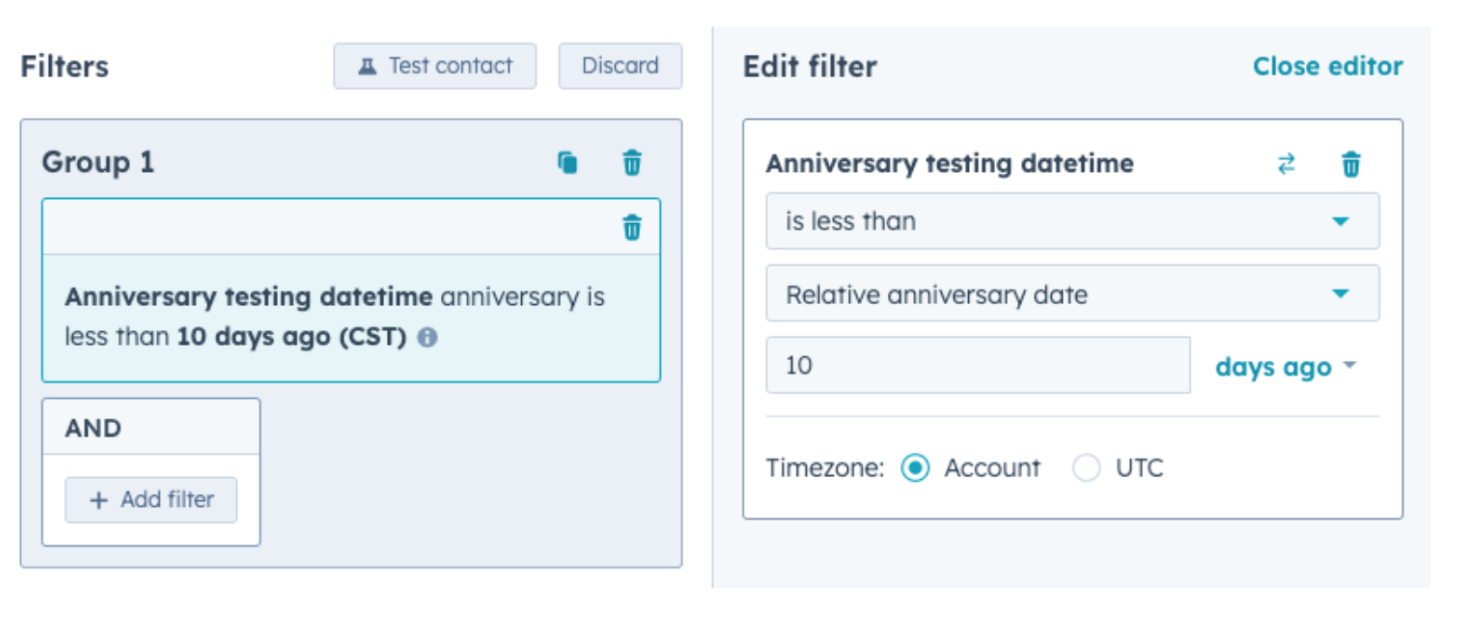Delete filter in the Edit filter panel
The height and width of the screenshot is (623, 1460).
point(1351,164)
